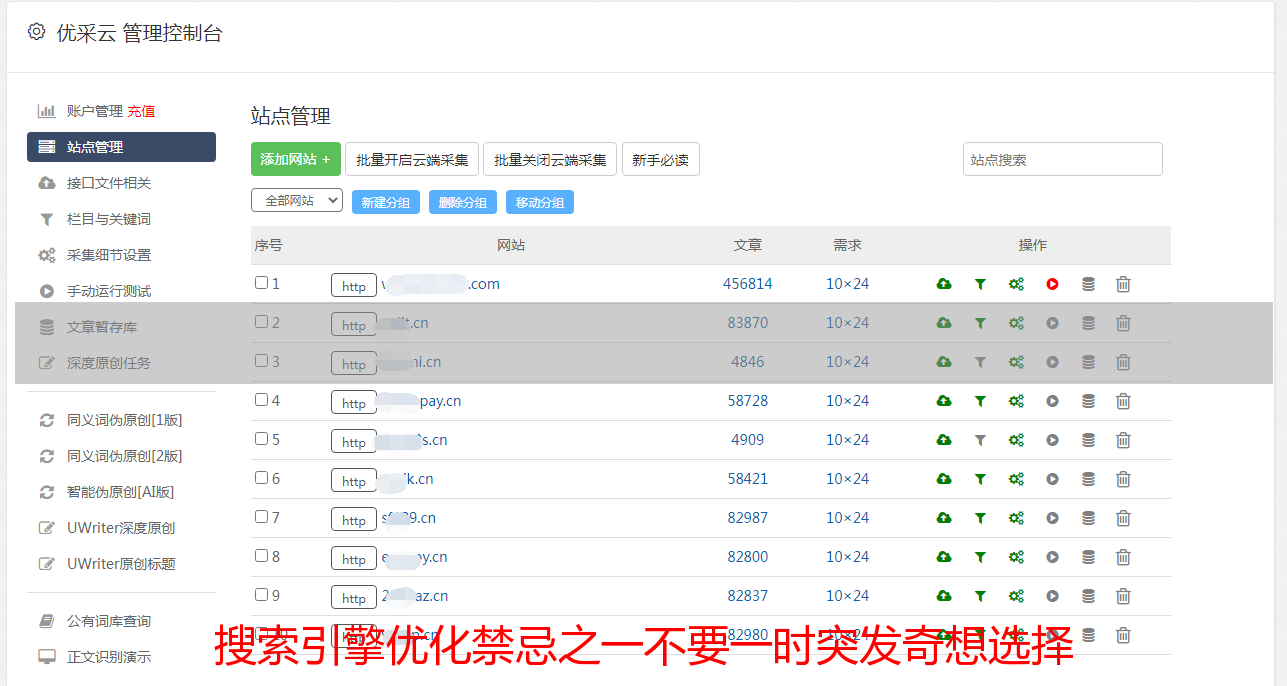Click the 10×24 requirement in row 4
1287x686 pixels.
[848, 401]
